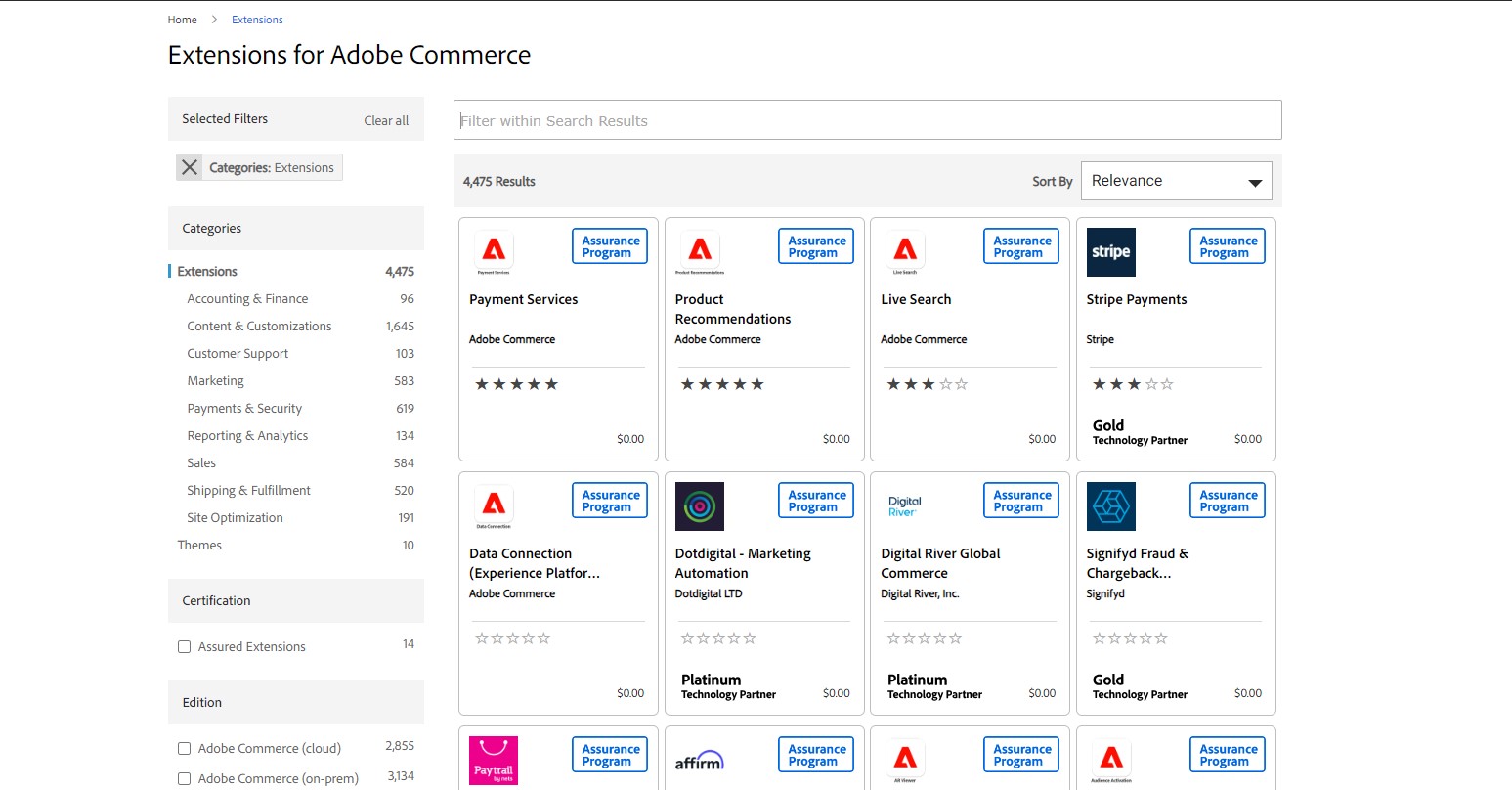This screenshot has height=790, width=1512.
Task: Click the Assurance Program badge on Stripe Payments
Action: [1228, 246]
